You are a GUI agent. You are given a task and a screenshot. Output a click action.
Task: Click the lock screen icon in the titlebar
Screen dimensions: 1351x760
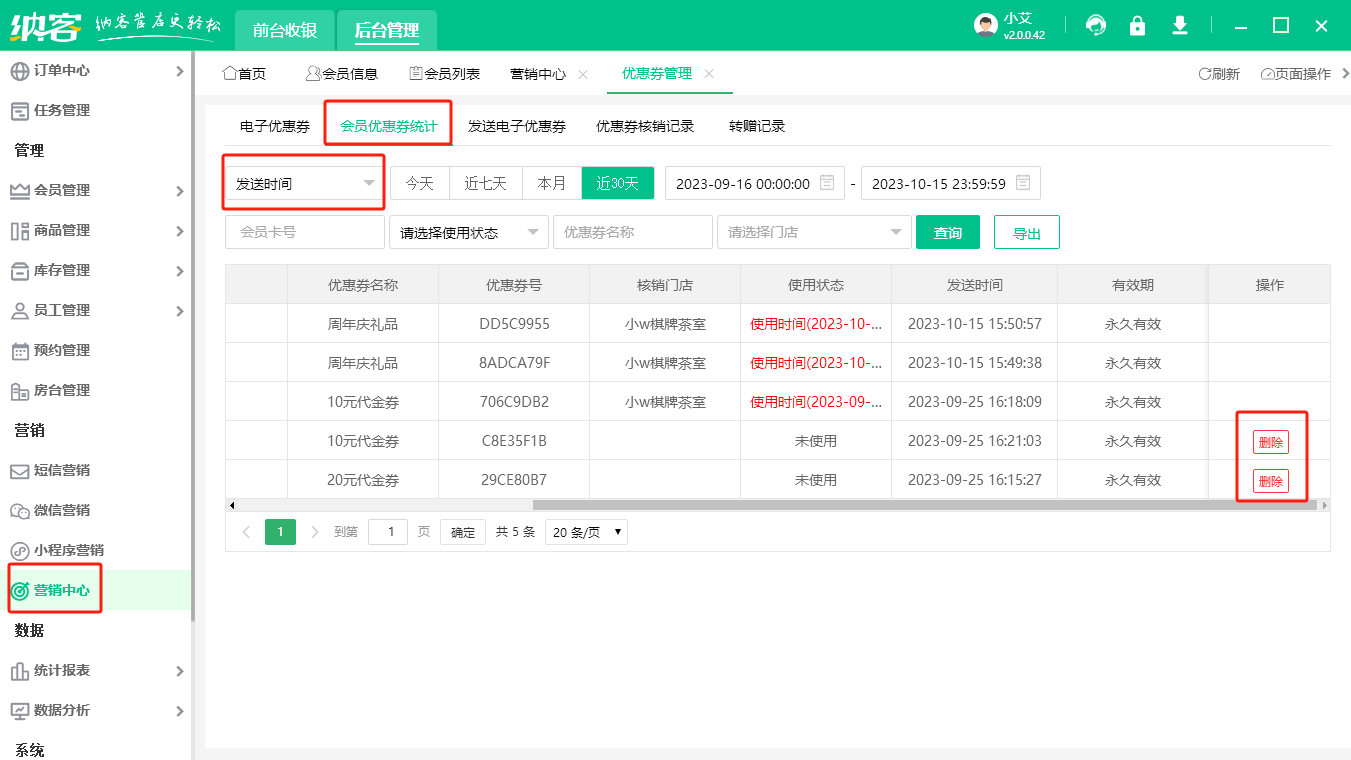[x=1138, y=27]
